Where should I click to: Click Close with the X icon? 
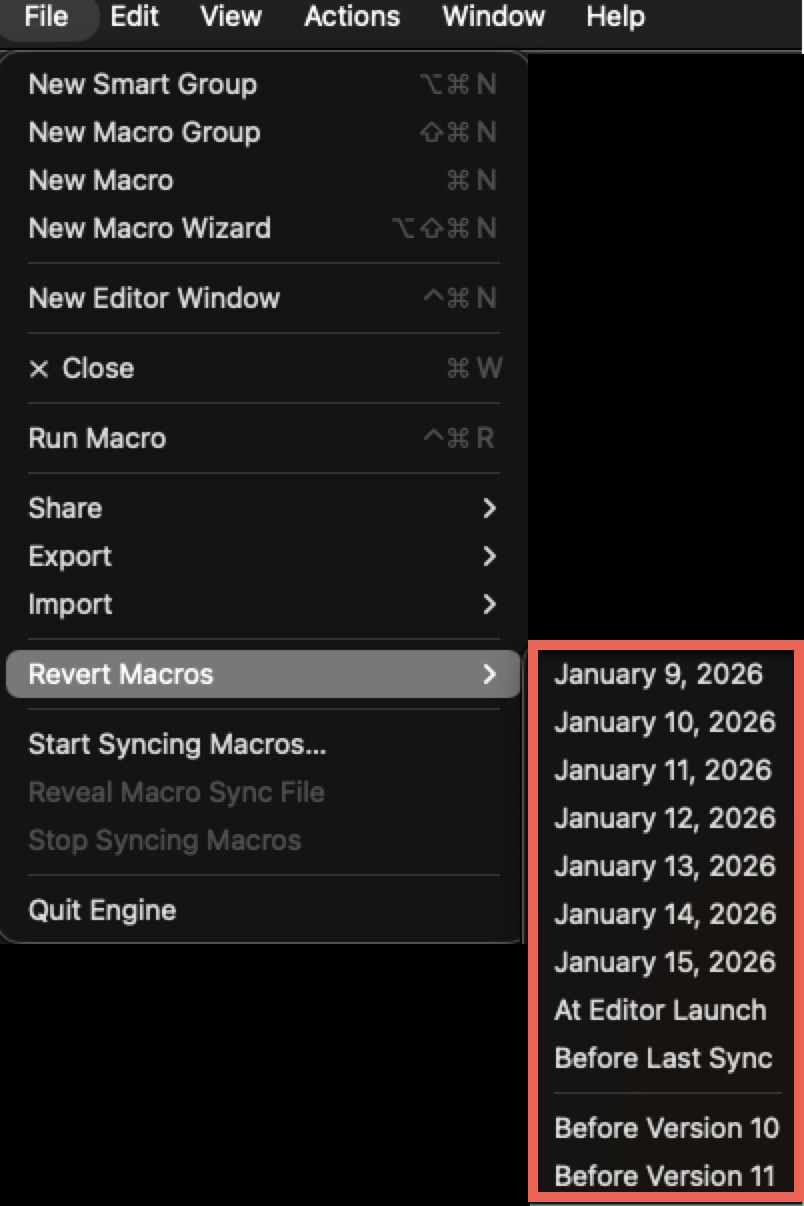point(81,368)
